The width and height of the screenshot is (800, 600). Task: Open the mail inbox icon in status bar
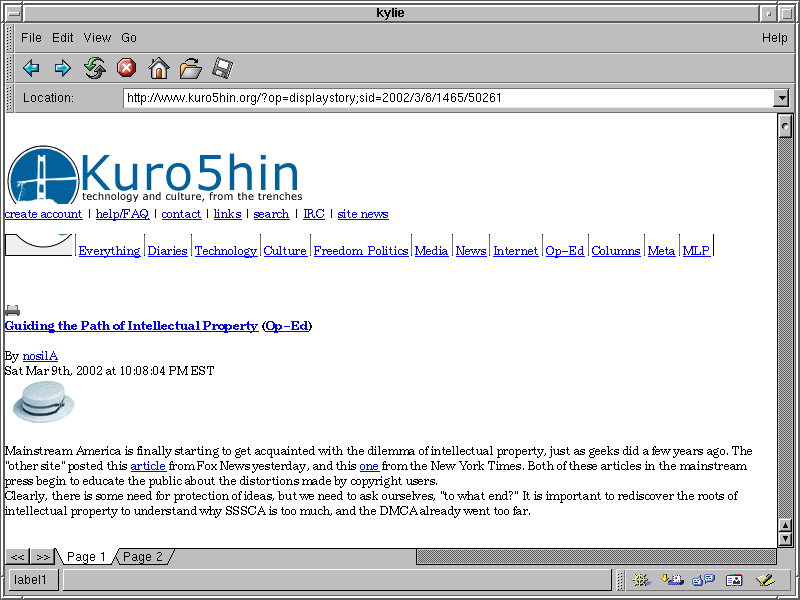(x=672, y=580)
